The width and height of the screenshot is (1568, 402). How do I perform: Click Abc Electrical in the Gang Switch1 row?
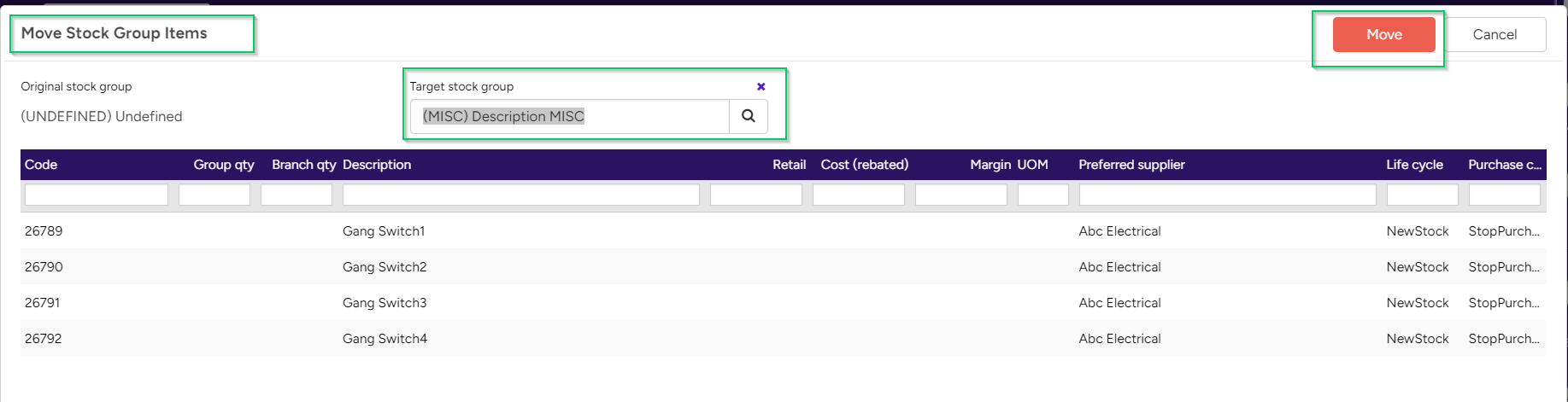coord(1119,231)
